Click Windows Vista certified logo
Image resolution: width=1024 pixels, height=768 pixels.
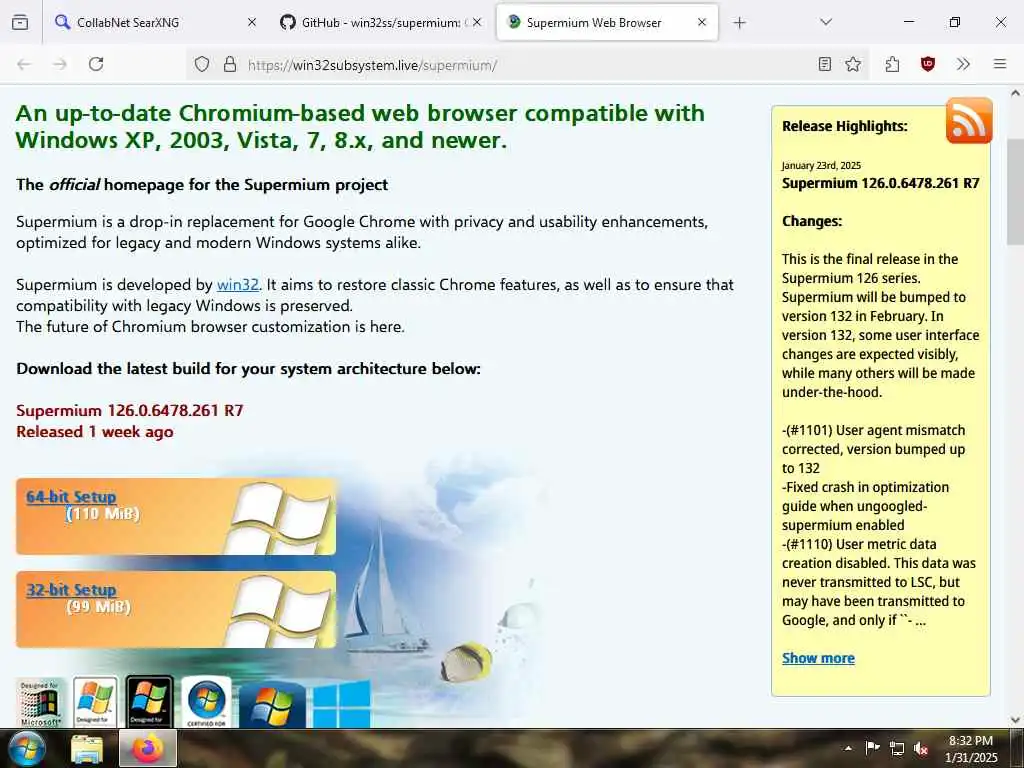pos(206,701)
